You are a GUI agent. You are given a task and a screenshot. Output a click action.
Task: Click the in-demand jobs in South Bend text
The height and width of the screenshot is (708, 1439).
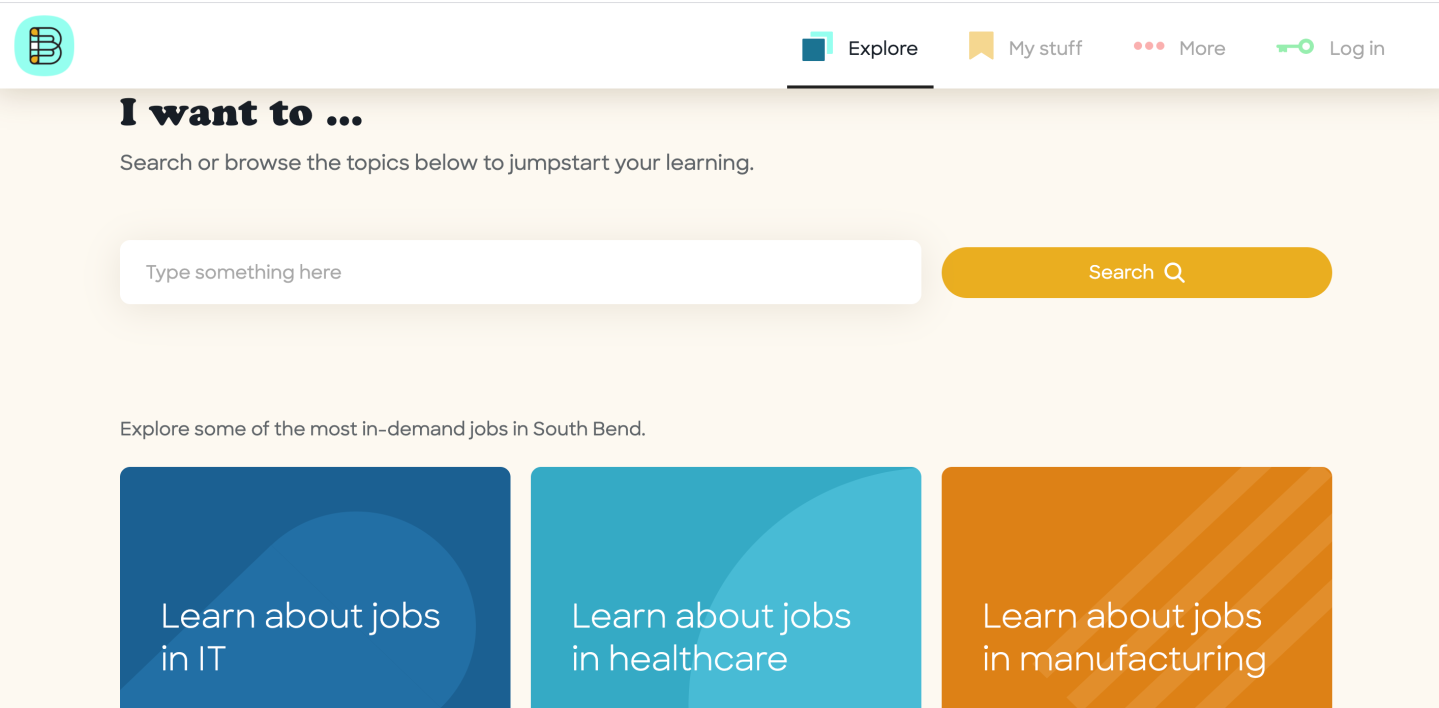point(382,429)
